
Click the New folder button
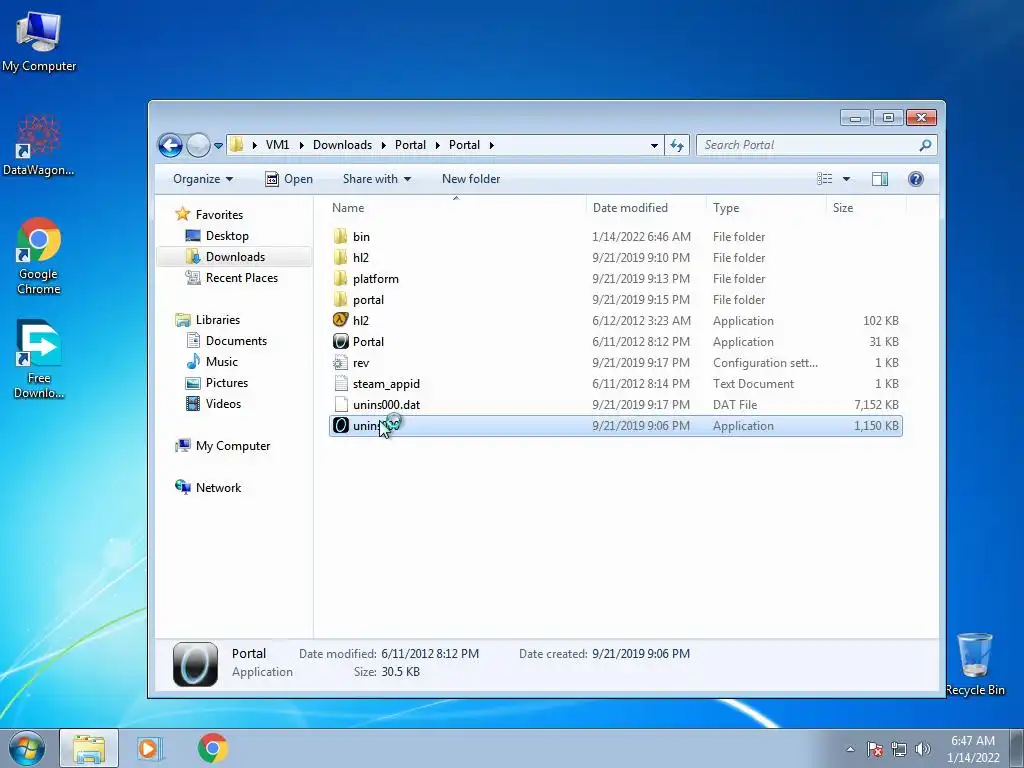tap(471, 179)
